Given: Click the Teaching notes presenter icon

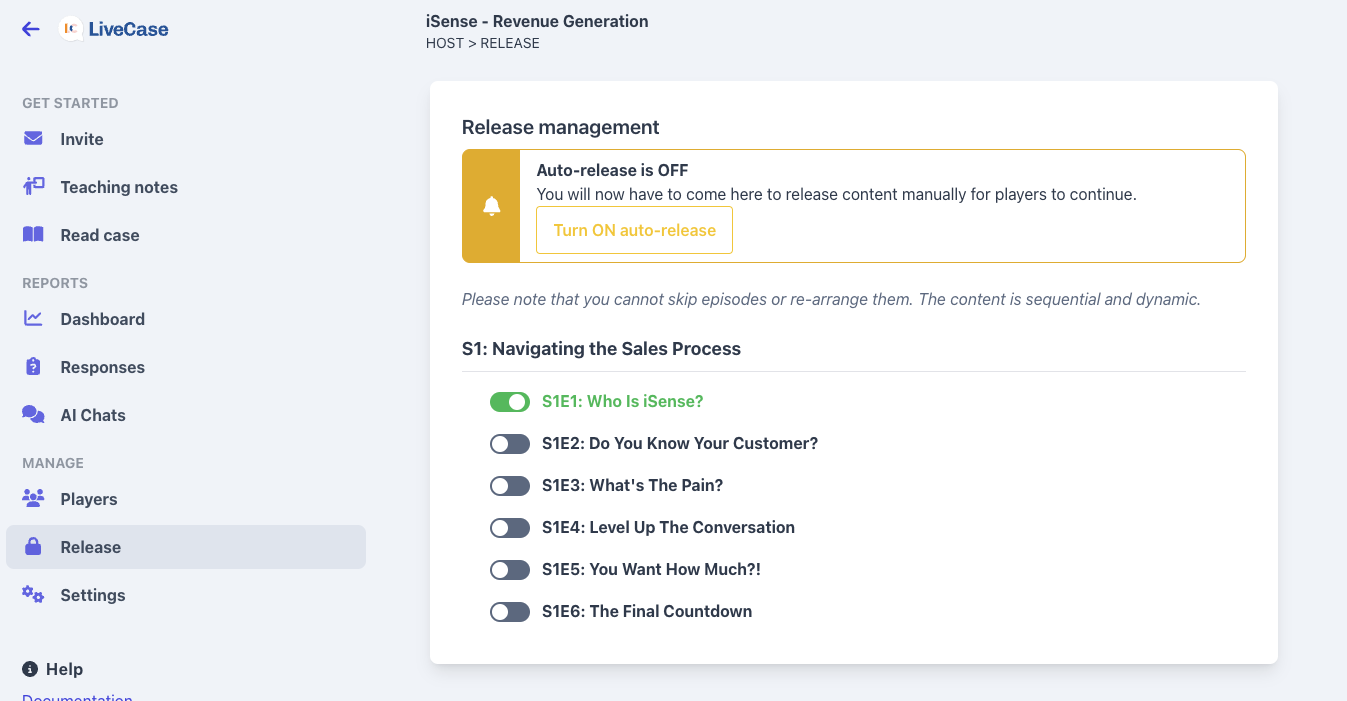Looking at the screenshot, I should pos(33,186).
